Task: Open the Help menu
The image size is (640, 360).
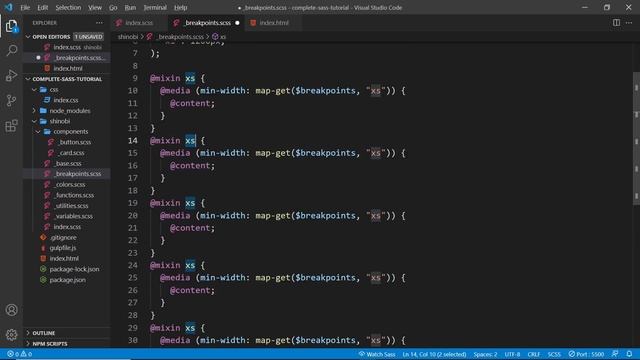Action: [180, 7]
